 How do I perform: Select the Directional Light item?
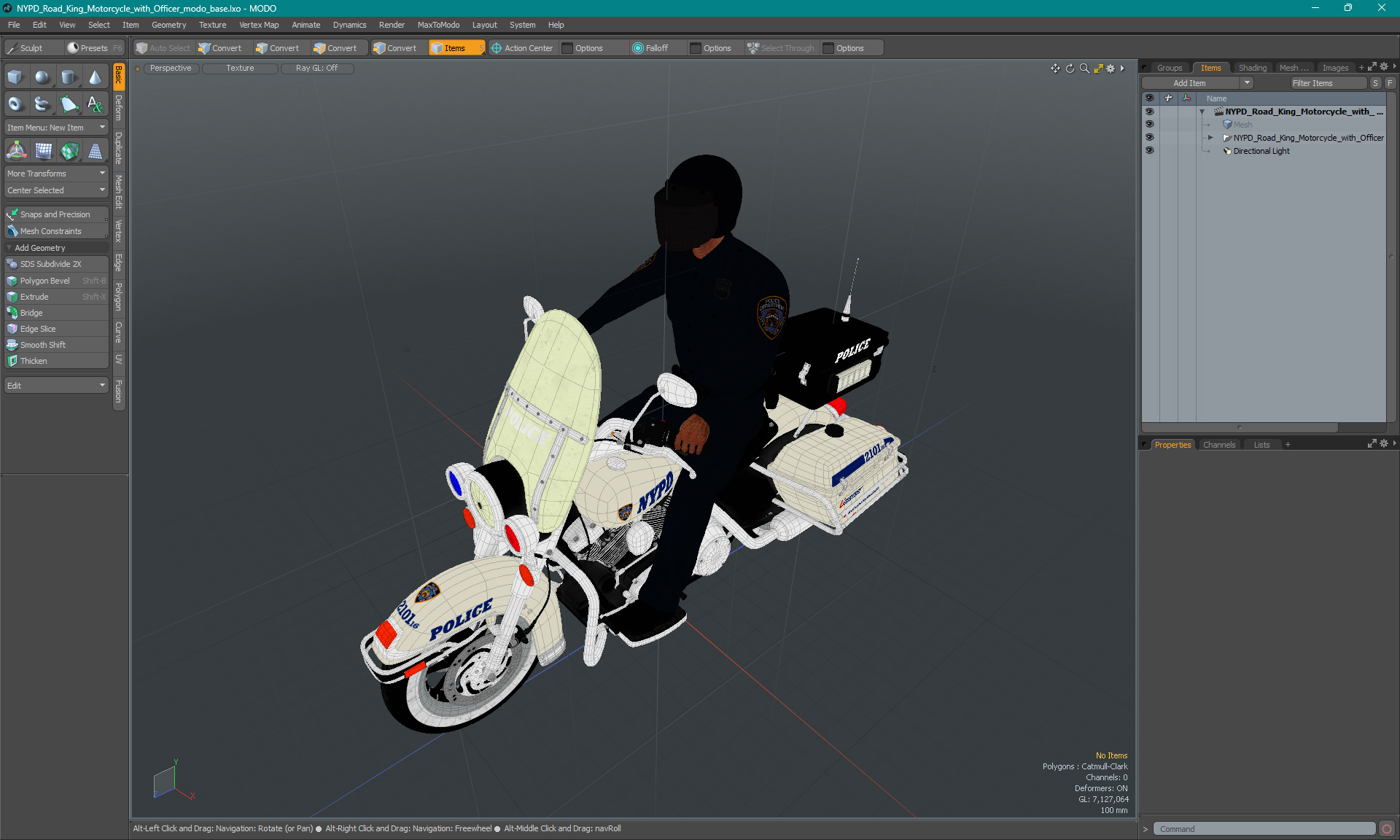(x=1261, y=151)
